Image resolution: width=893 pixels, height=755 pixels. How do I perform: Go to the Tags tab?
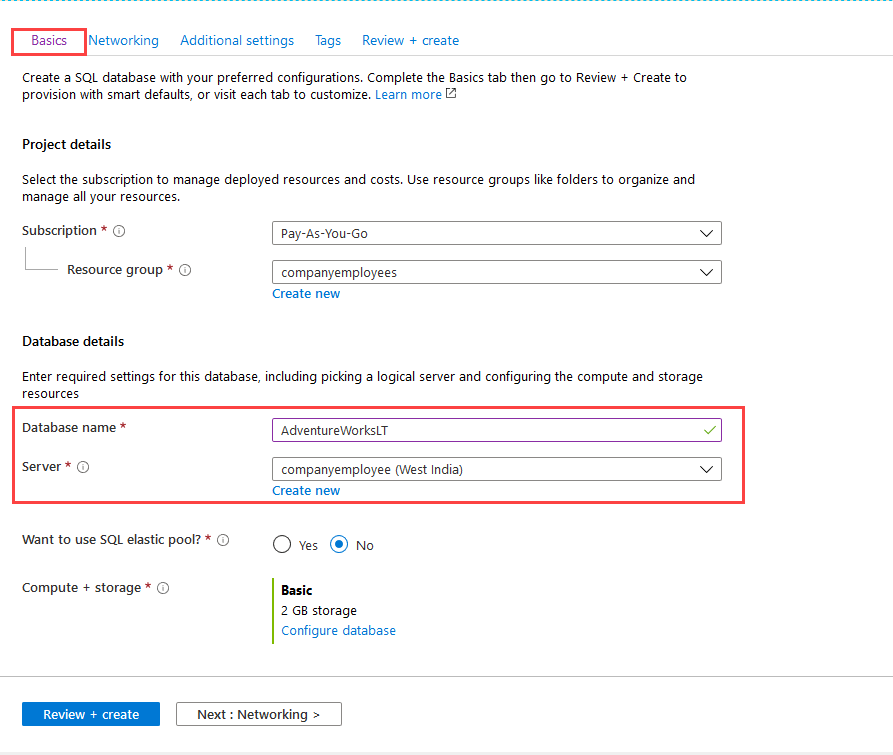pos(328,41)
